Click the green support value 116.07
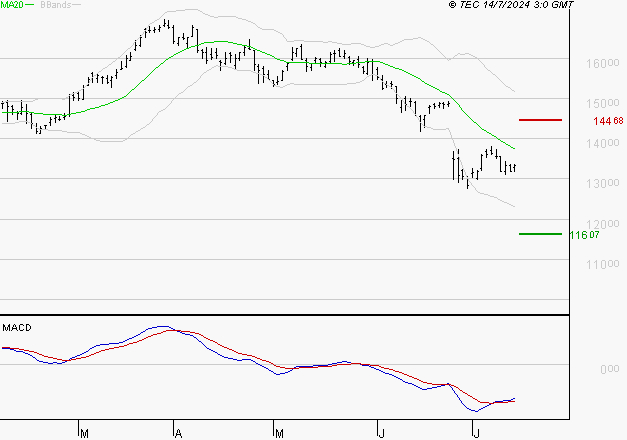This screenshot has width=627, height=440. pos(584,235)
